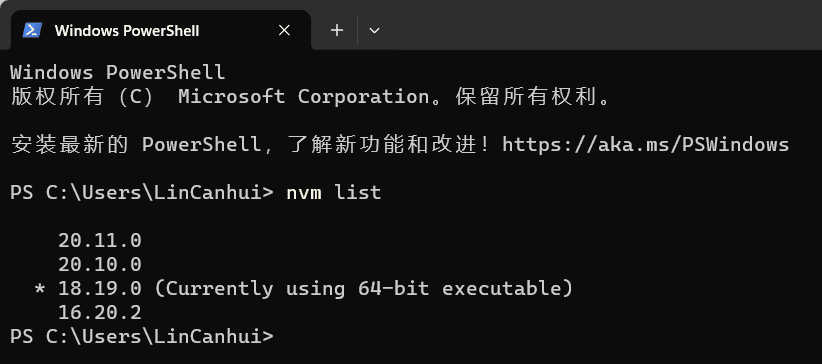Click the typed 'nvm list' command text
This screenshot has height=364, width=822.
(333, 192)
